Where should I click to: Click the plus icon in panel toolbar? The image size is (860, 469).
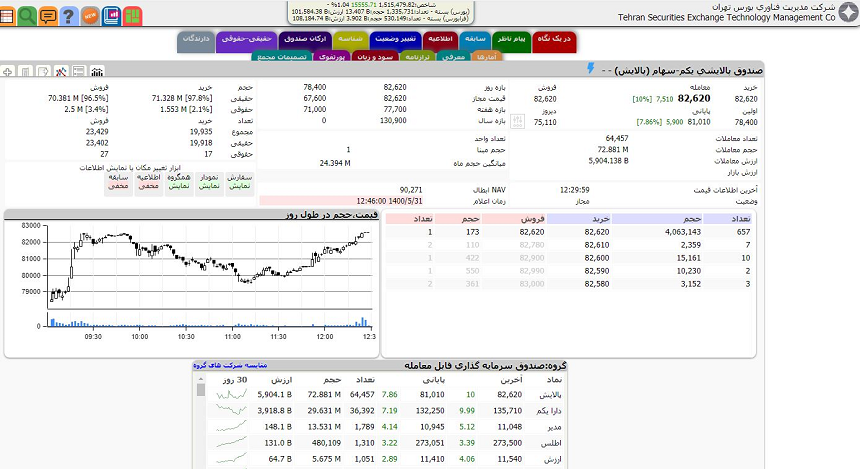(x=8, y=72)
